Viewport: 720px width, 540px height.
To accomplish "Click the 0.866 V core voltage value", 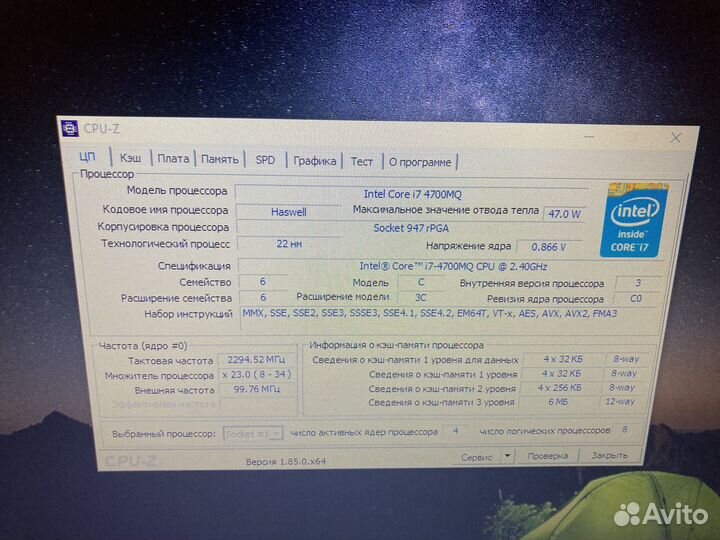I will pyautogui.click(x=549, y=247).
